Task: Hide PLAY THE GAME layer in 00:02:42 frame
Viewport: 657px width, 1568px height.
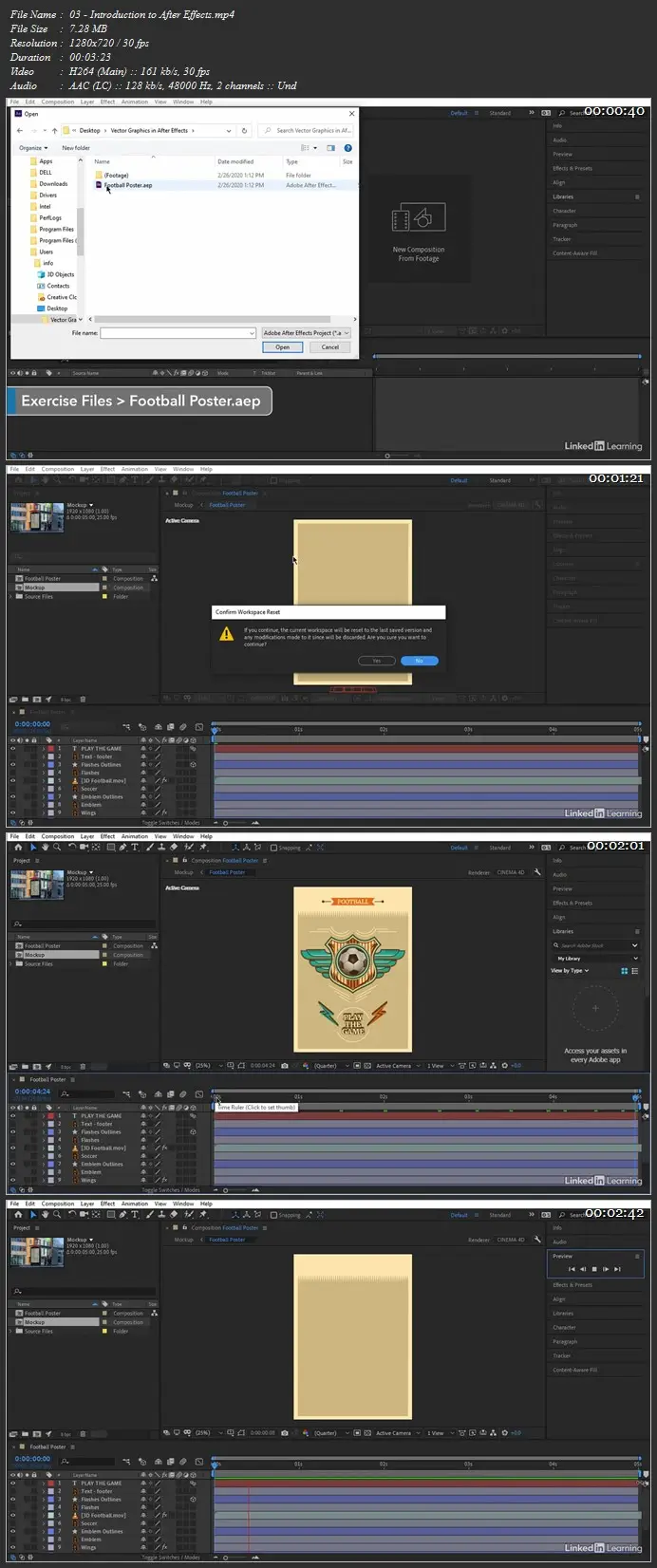Action: 13,1483
